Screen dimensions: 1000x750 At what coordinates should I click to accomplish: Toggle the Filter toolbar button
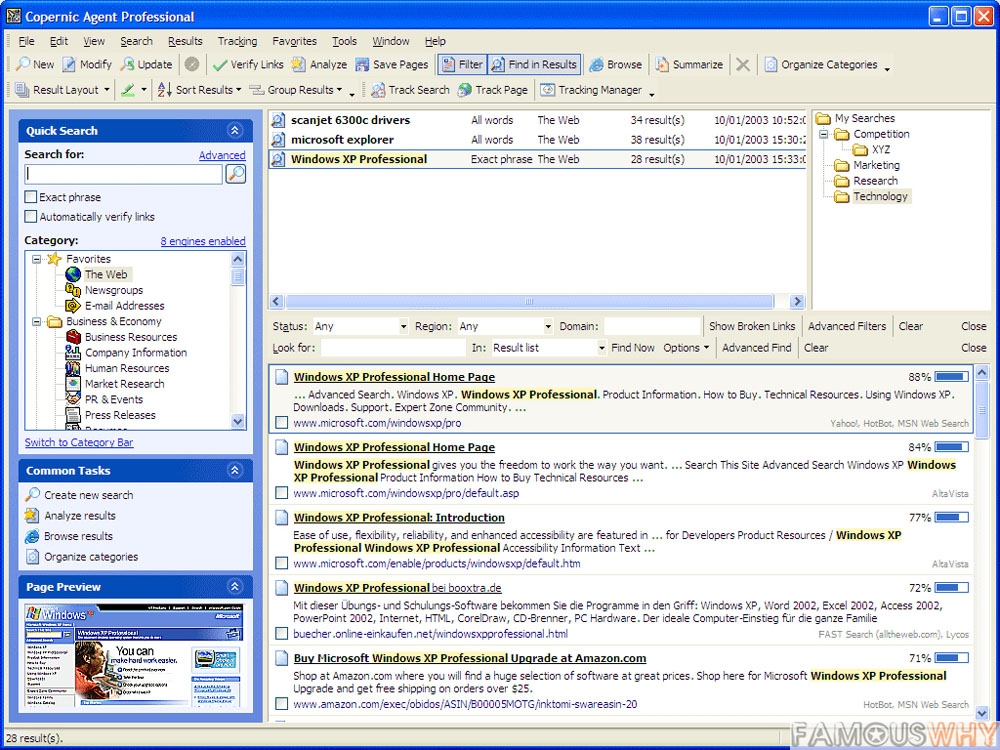pos(462,64)
